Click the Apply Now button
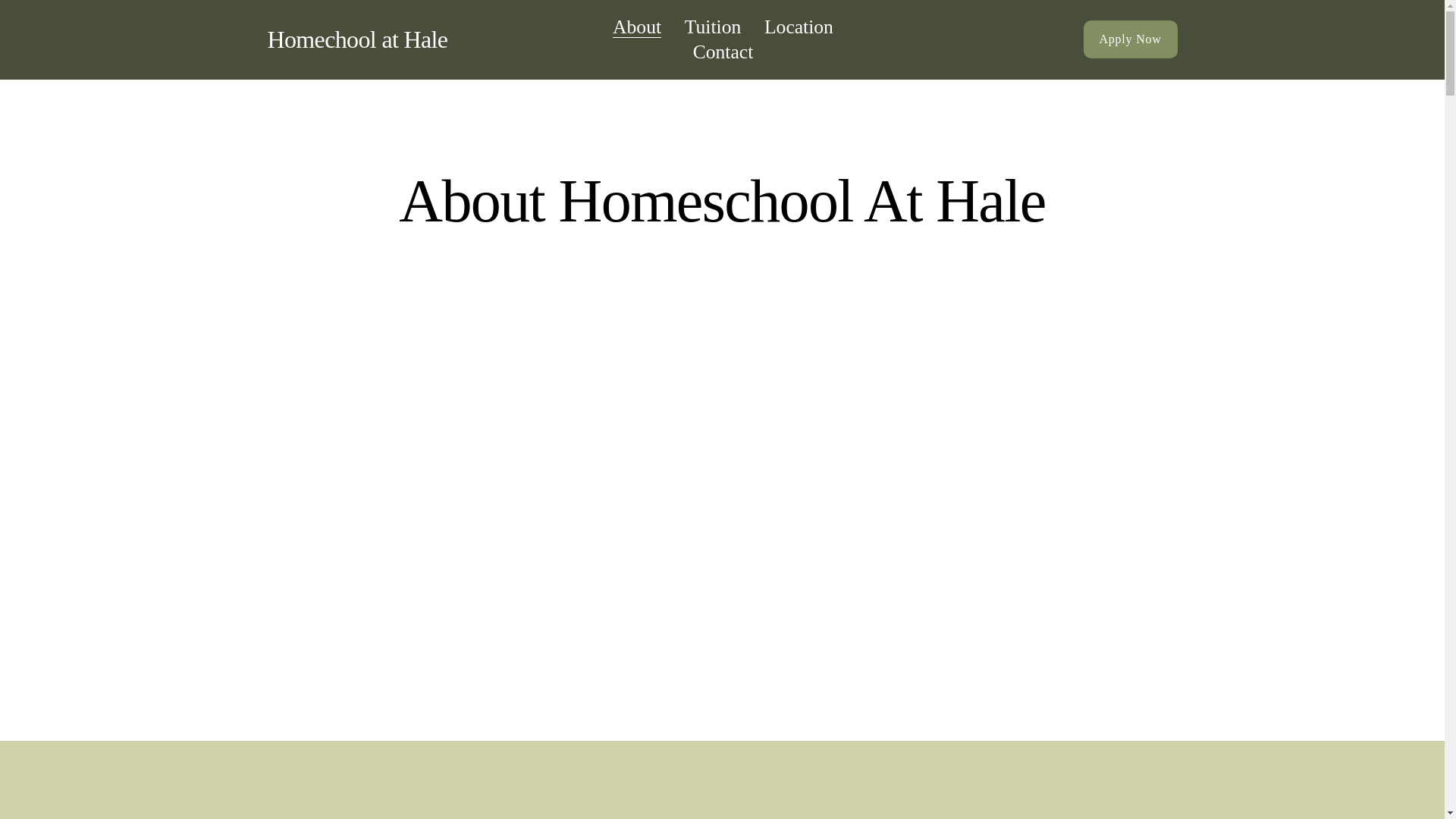 pyautogui.click(x=1130, y=39)
